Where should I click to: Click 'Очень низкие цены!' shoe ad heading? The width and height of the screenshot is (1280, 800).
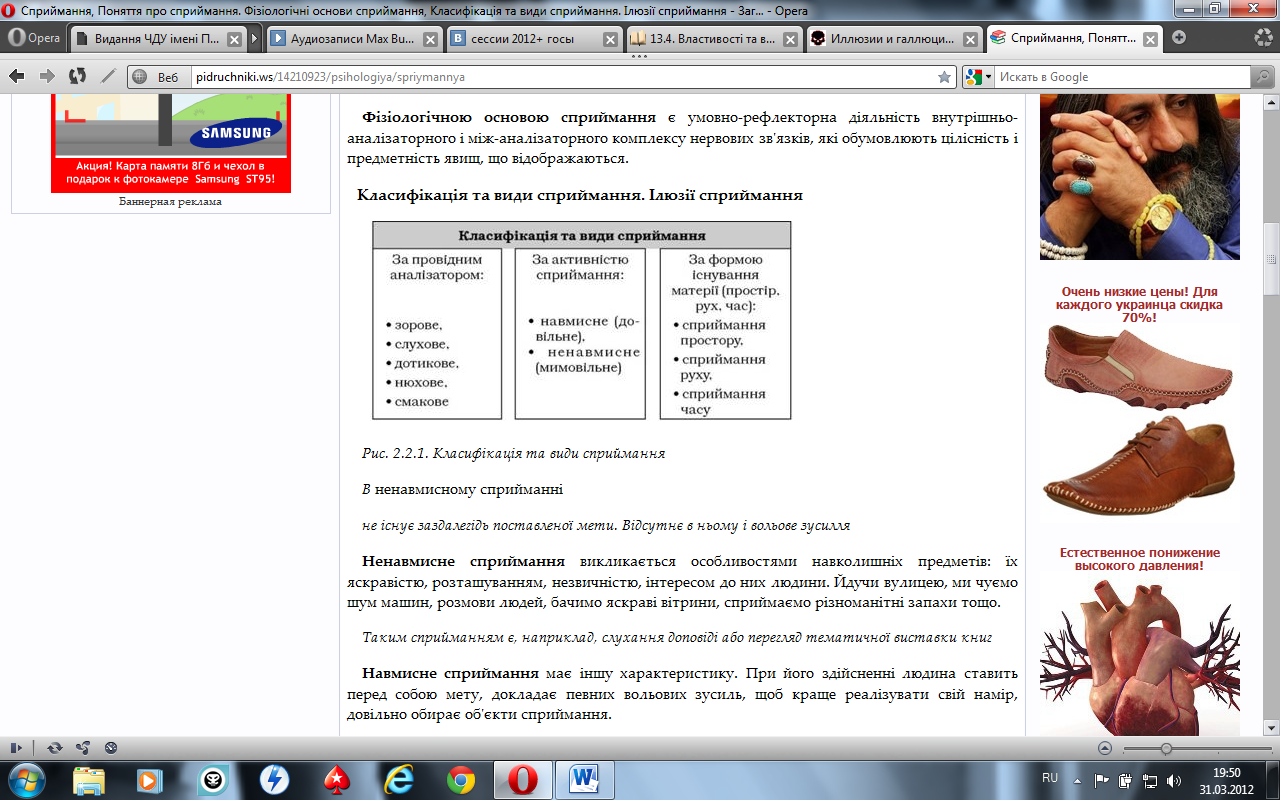pyautogui.click(x=1142, y=304)
